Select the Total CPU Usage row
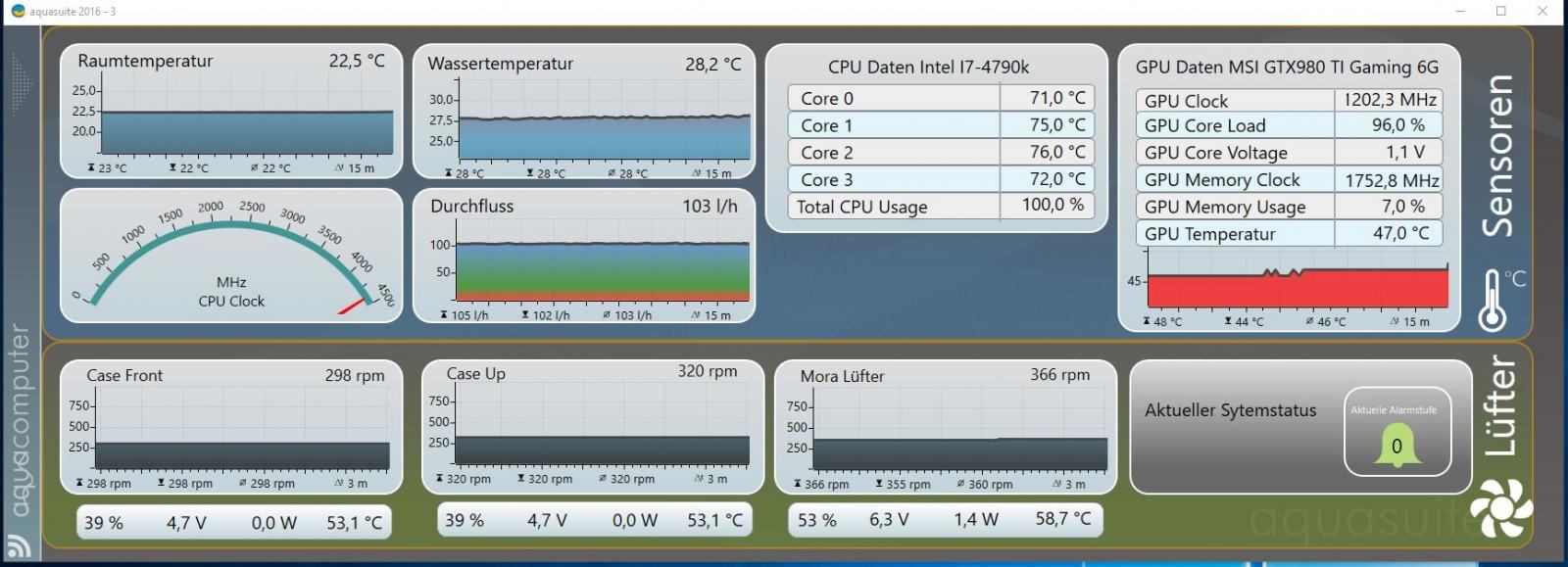The width and height of the screenshot is (1568, 567). point(941,207)
